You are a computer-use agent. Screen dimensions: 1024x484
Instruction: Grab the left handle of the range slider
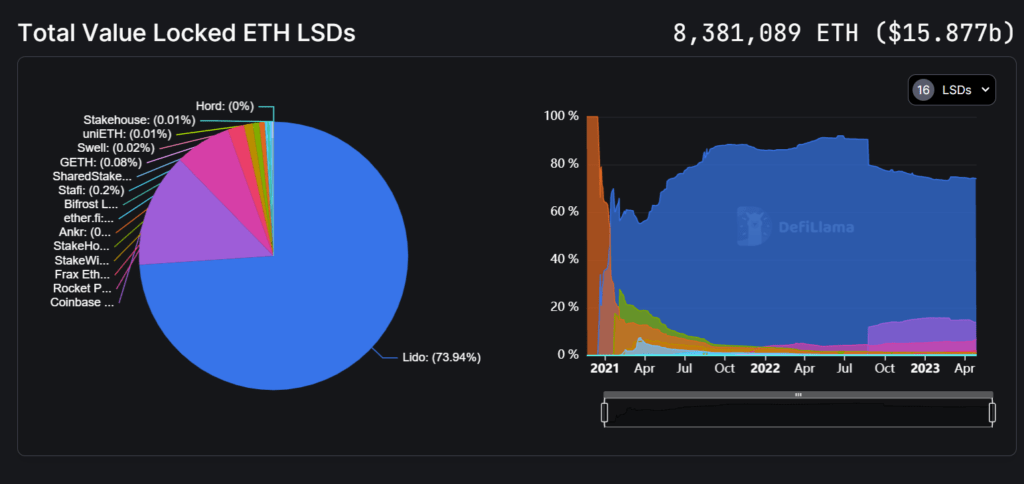point(604,411)
